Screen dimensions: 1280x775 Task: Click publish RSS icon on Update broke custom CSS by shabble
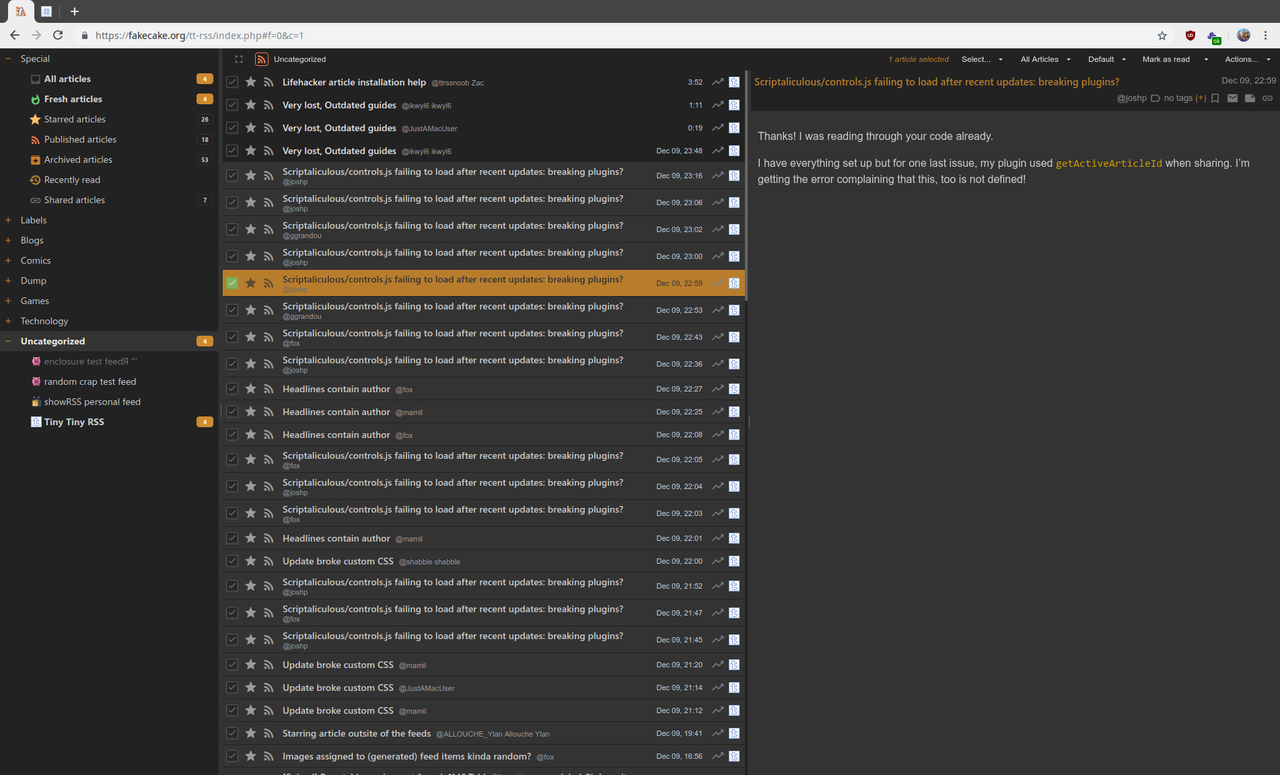268,562
